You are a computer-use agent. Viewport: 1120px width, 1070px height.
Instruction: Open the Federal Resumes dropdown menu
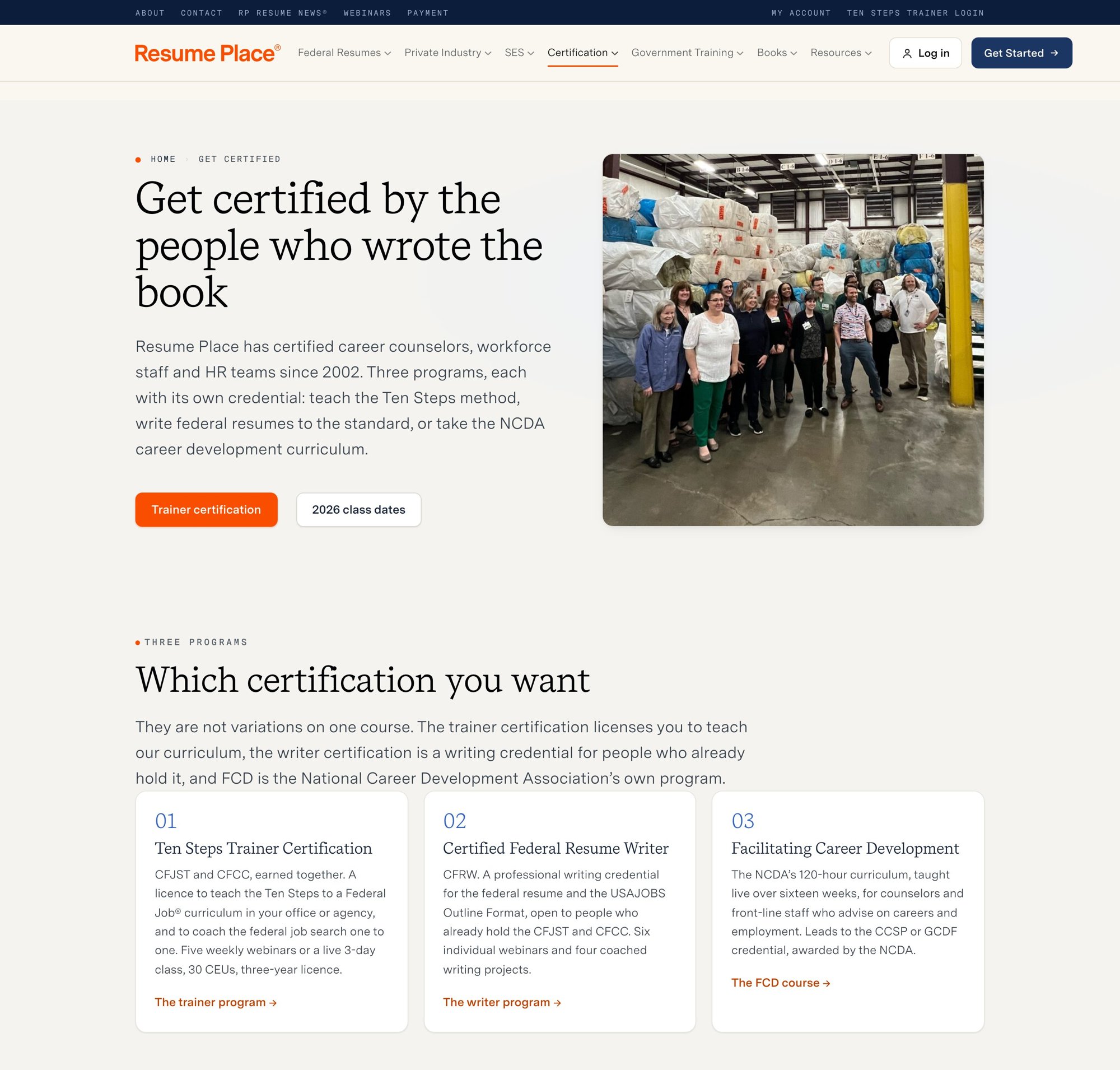point(344,53)
